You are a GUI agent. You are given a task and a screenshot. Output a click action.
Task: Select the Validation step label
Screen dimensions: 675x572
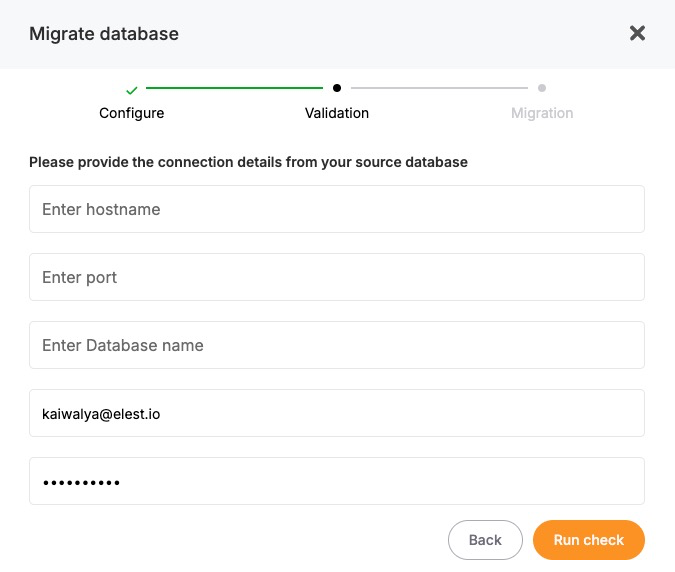coord(337,113)
